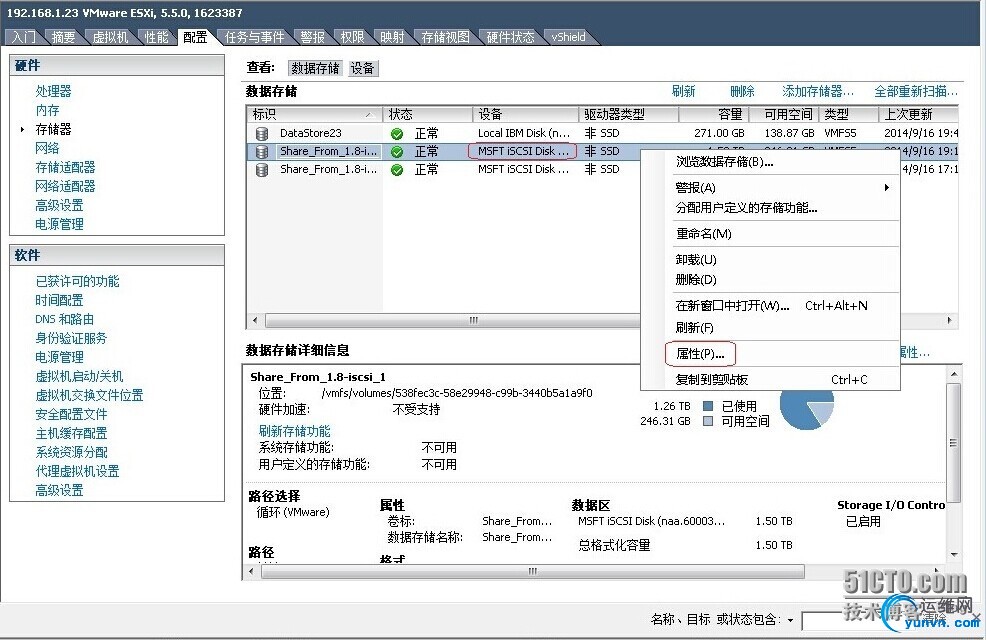Sort by the 可用空间 column header
The width and height of the screenshot is (986, 640).
(784, 114)
